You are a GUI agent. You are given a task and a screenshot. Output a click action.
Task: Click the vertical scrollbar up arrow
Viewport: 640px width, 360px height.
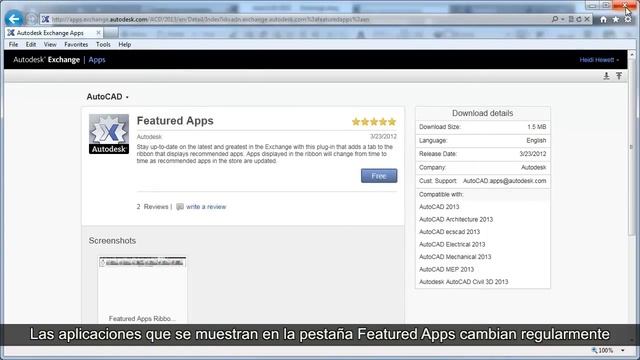tap(632, 54)
